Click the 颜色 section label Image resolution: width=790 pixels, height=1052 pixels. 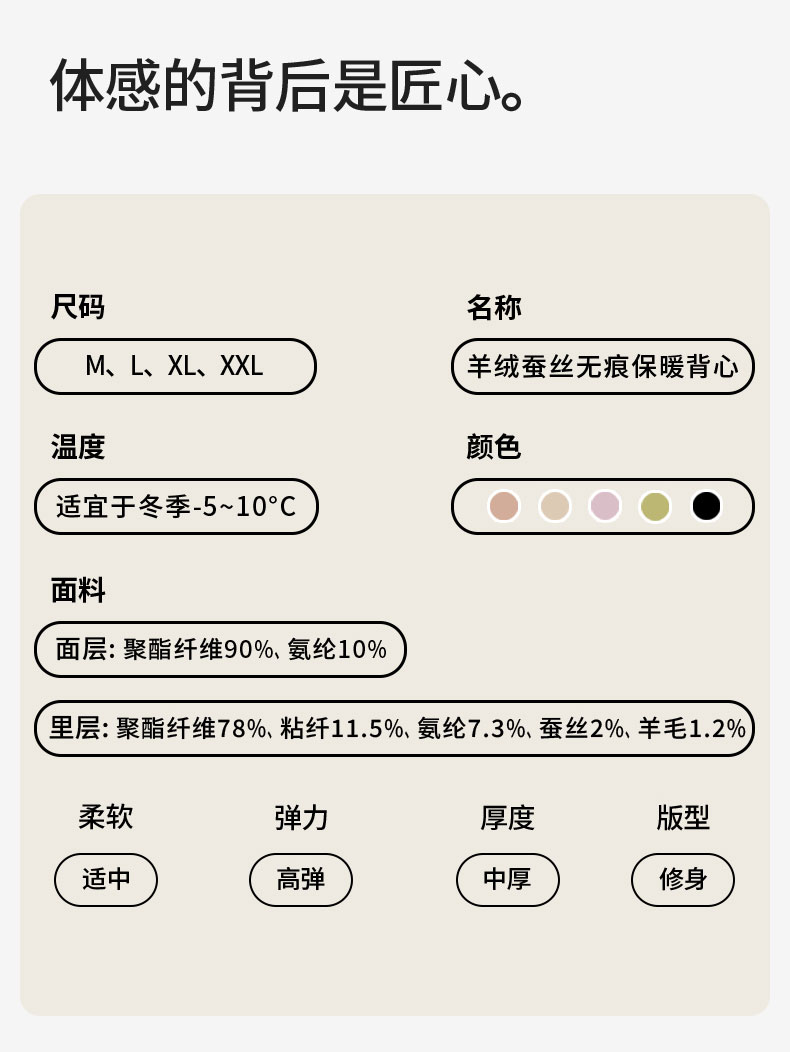(493, 447)
